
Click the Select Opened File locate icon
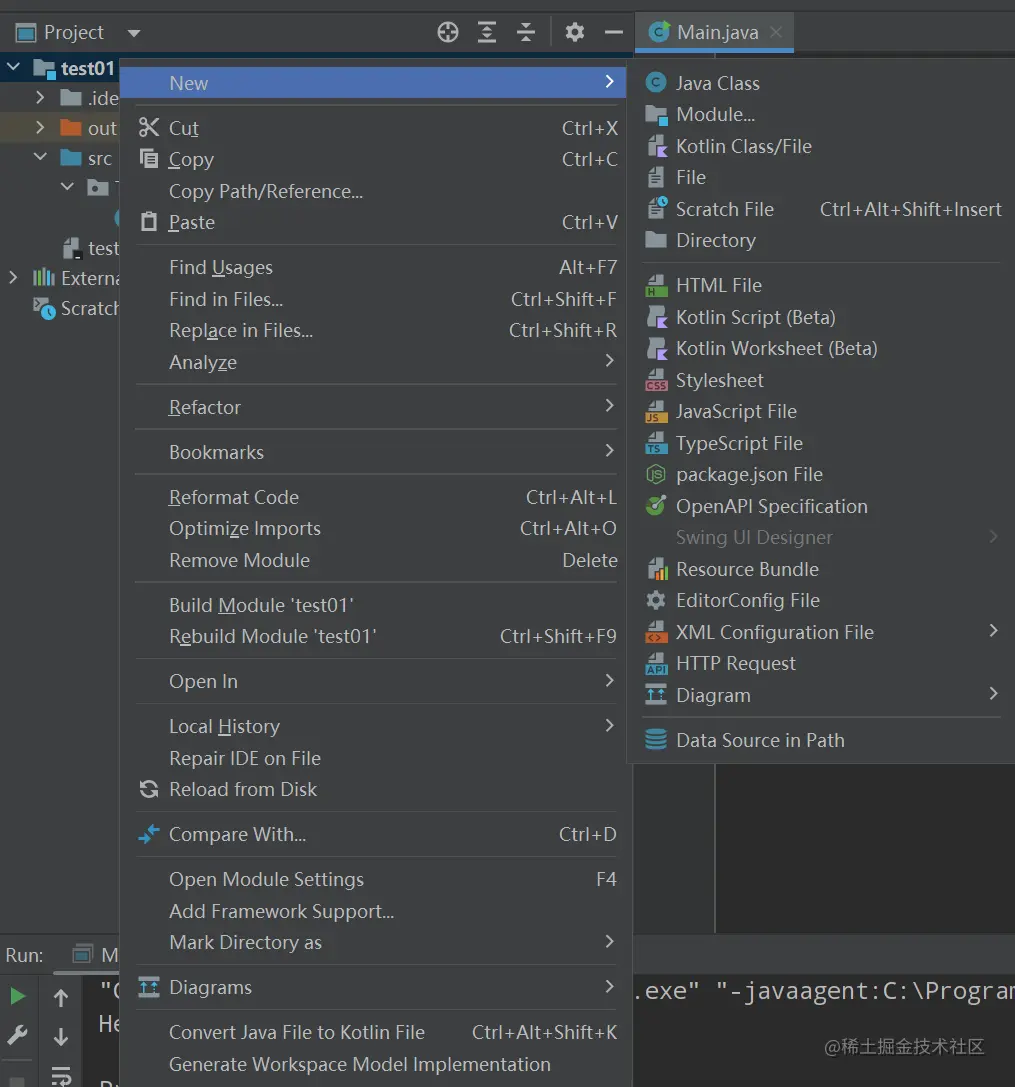pos(448,32)
